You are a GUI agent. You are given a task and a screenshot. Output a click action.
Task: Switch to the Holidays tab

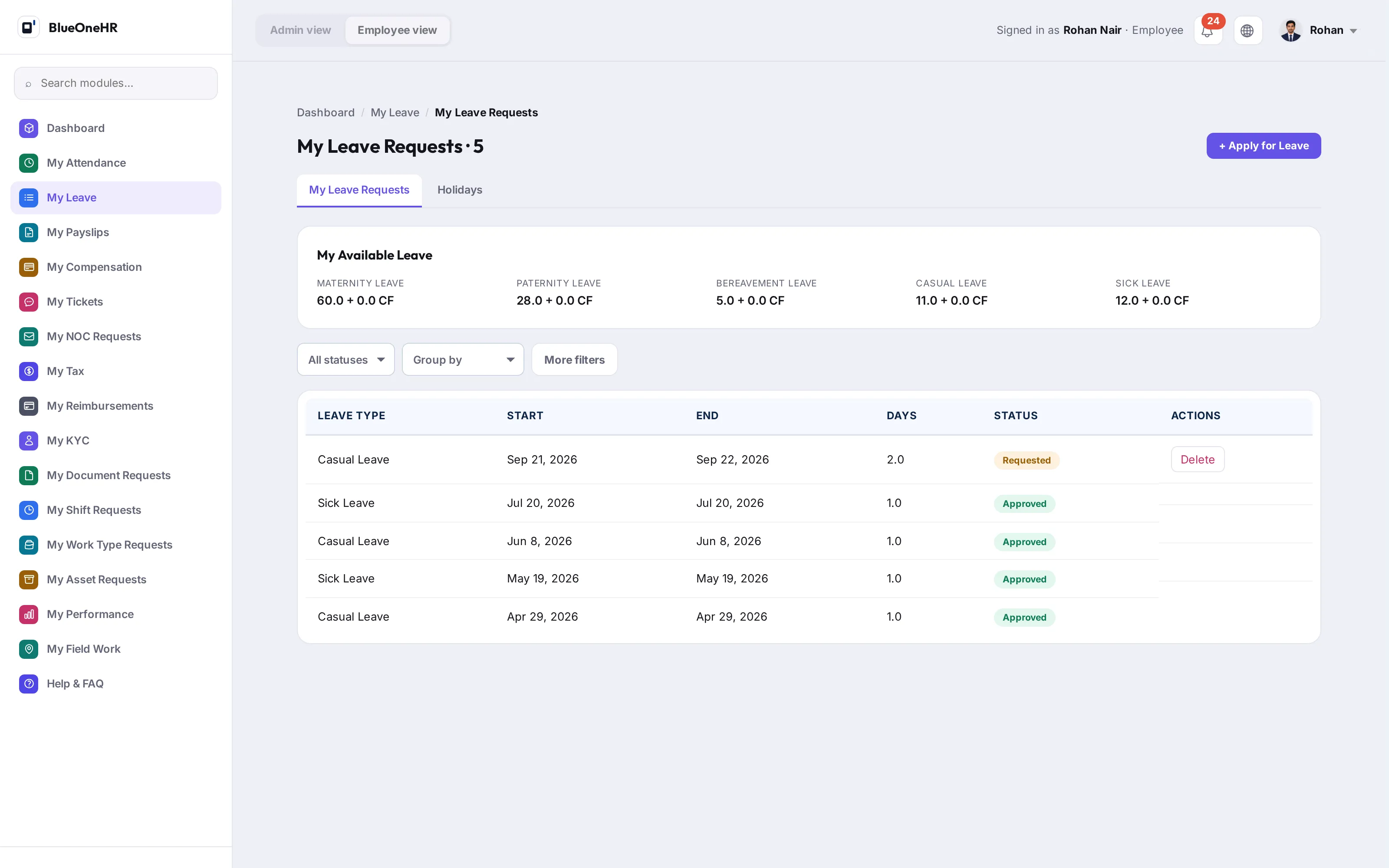point(459,190)
